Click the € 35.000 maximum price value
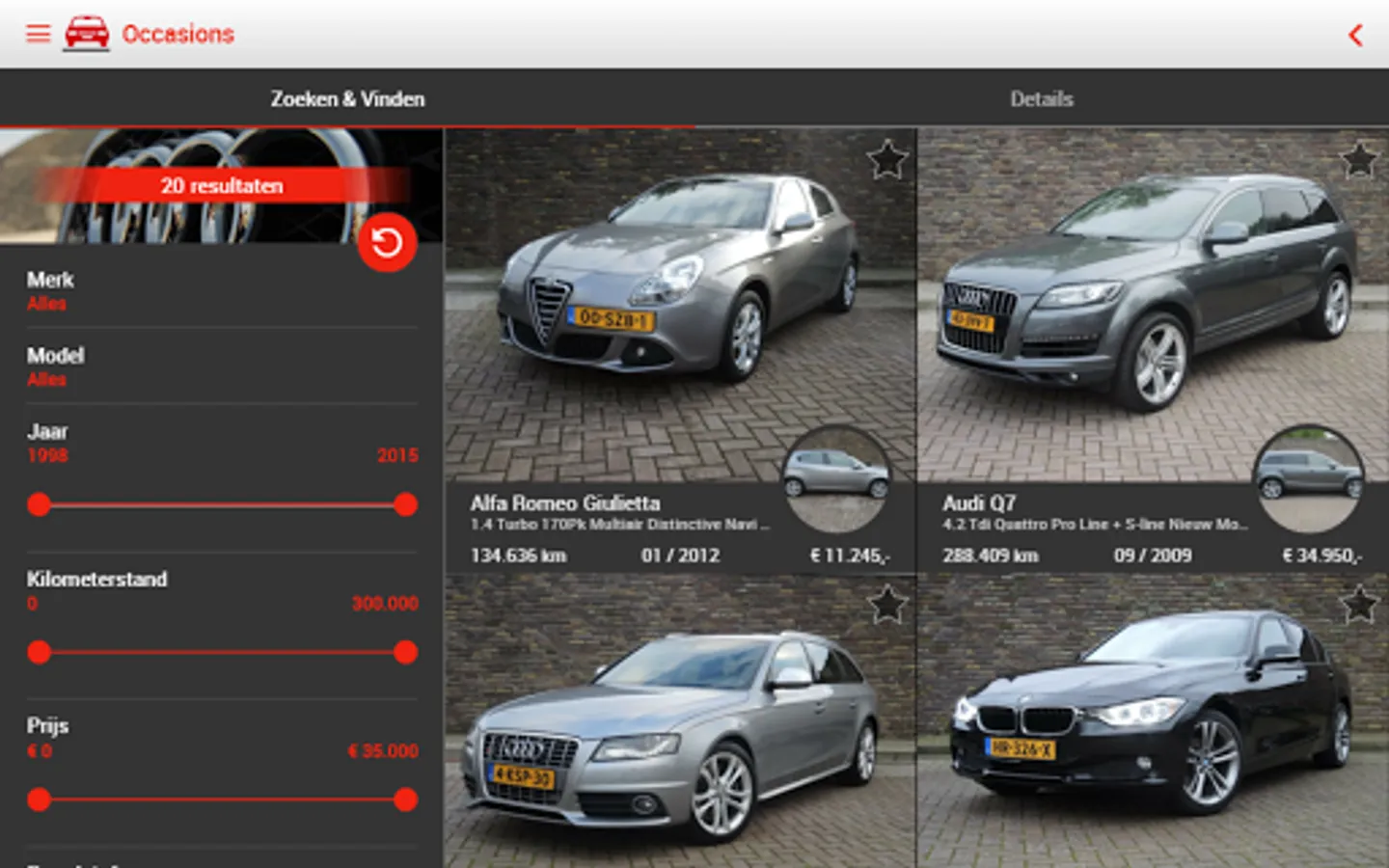Screen dimensions: 1389x868 (x=383, y=750)
